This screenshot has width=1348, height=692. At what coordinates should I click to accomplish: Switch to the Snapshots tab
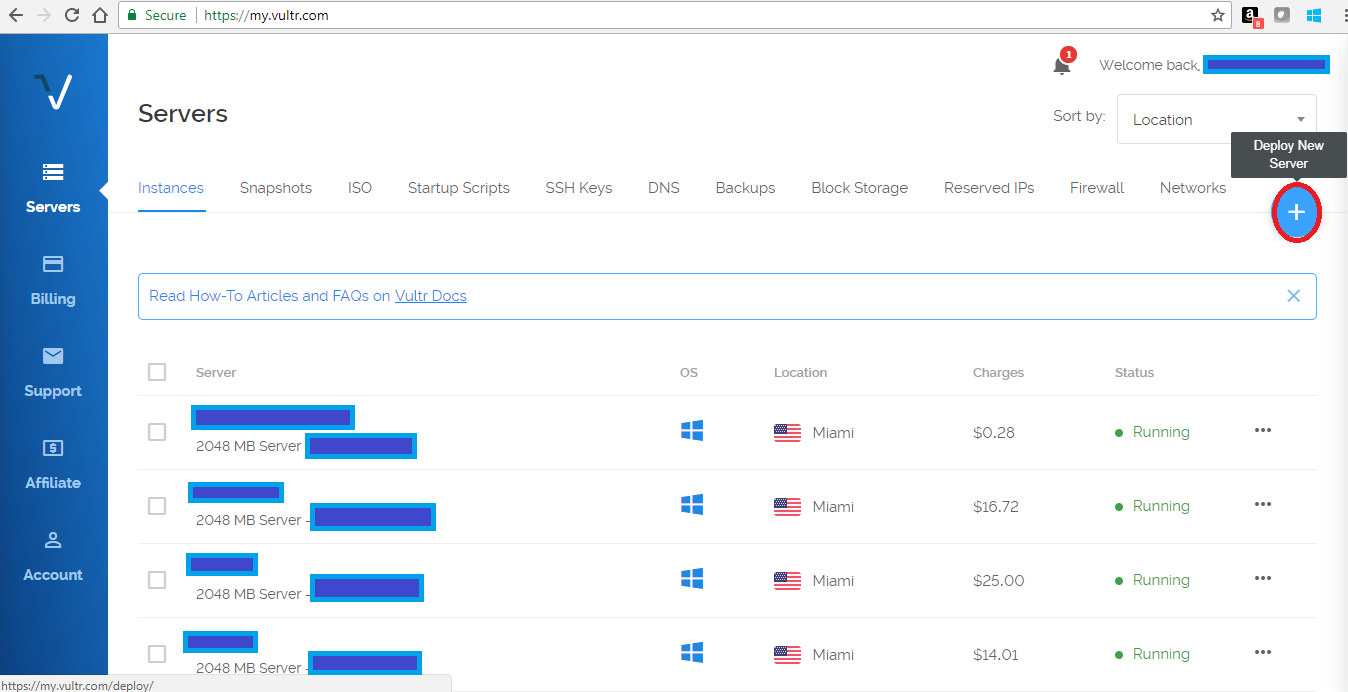tap(276, 188)
